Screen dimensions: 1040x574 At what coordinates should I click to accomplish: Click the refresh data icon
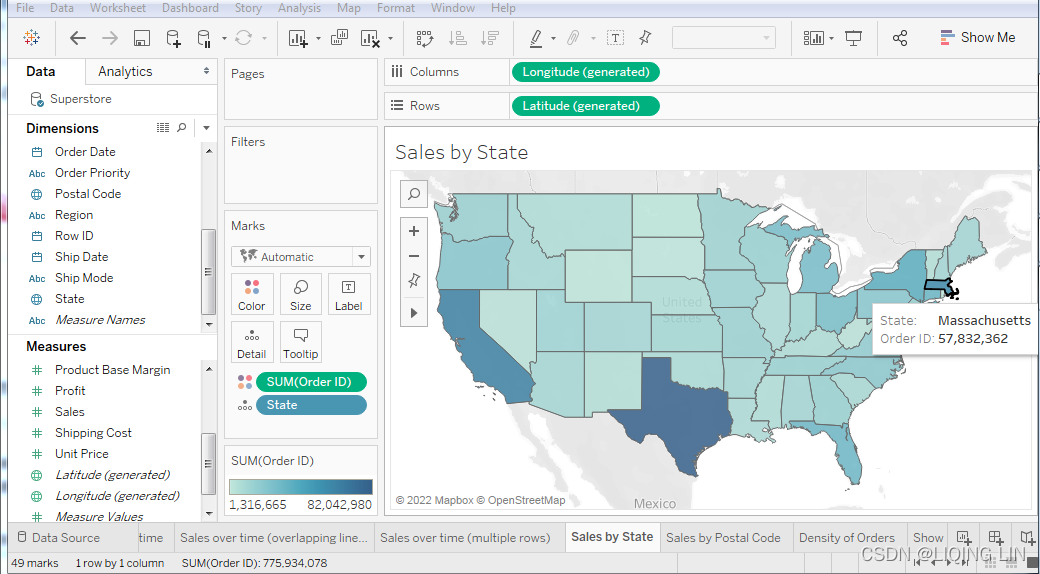(243, 38)
